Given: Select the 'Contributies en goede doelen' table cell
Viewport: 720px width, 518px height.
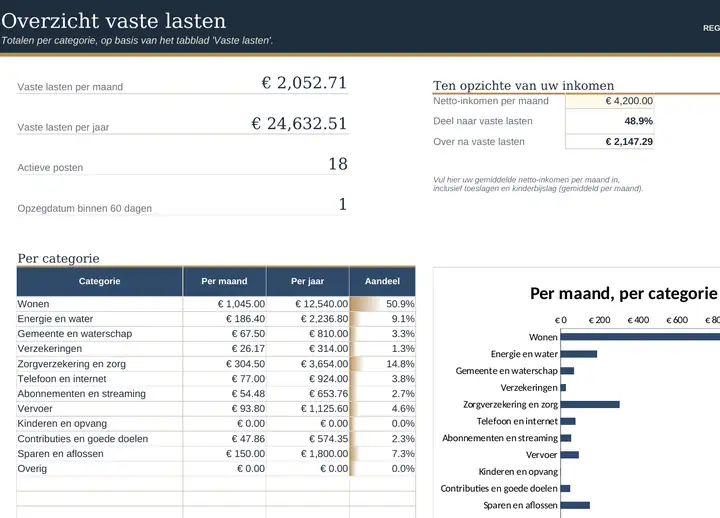Looking at the screenshot, I should click(100, 439).
